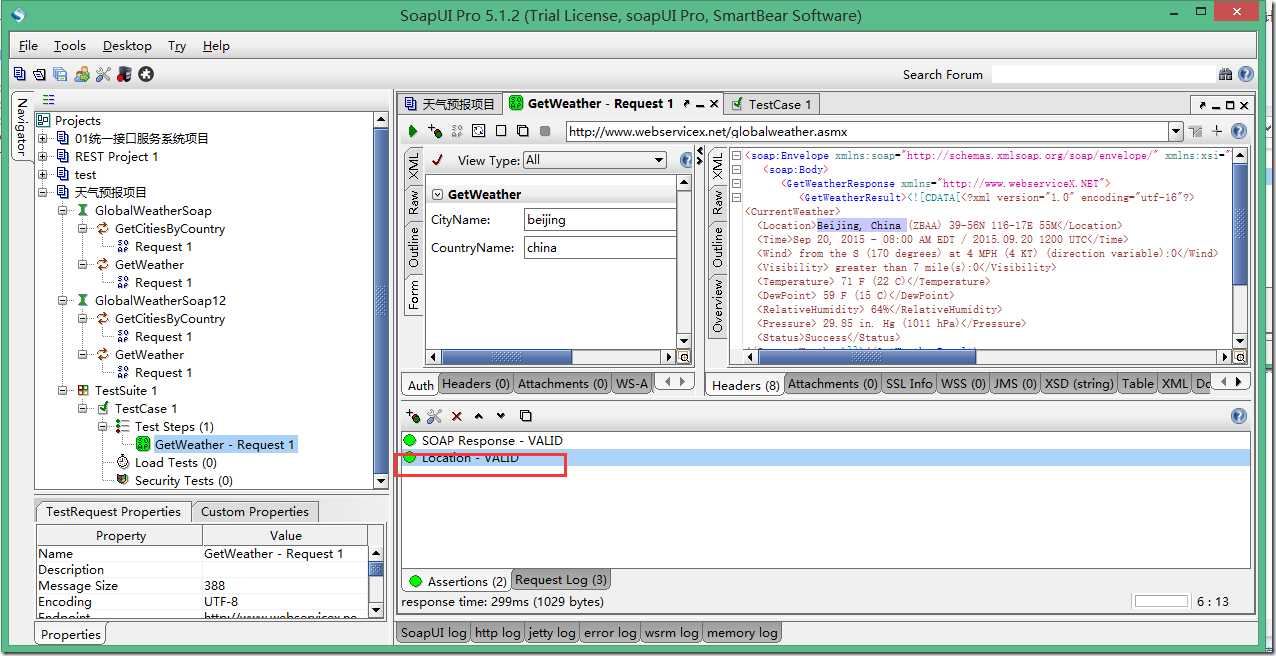Screen dimensions: 1276x656
Task: Click the save all projects icon
Action: 60,74
